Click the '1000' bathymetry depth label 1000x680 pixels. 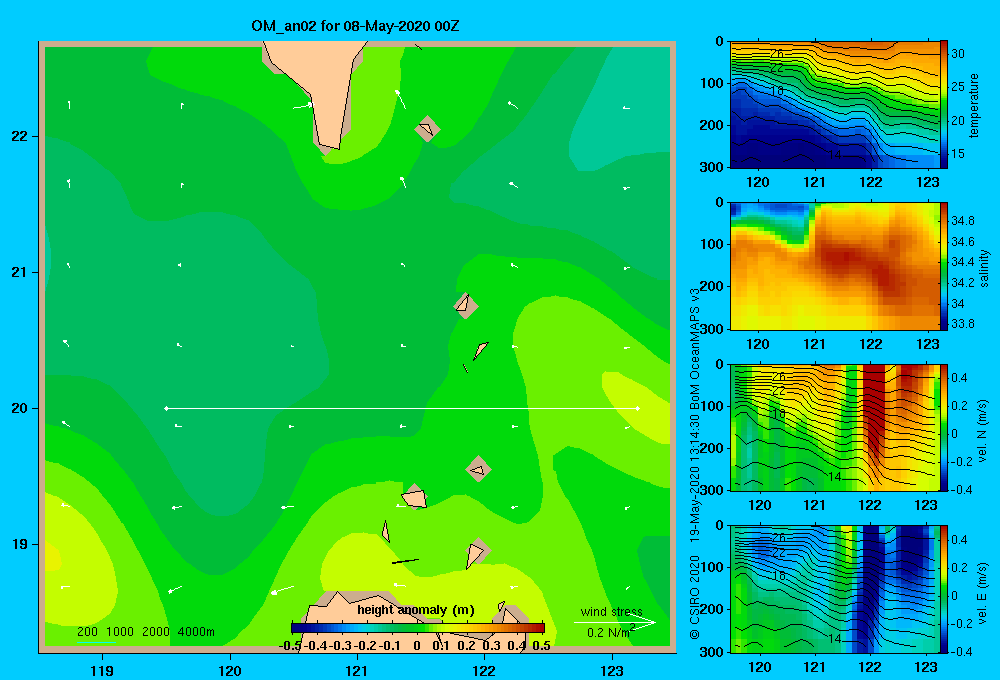120,632
